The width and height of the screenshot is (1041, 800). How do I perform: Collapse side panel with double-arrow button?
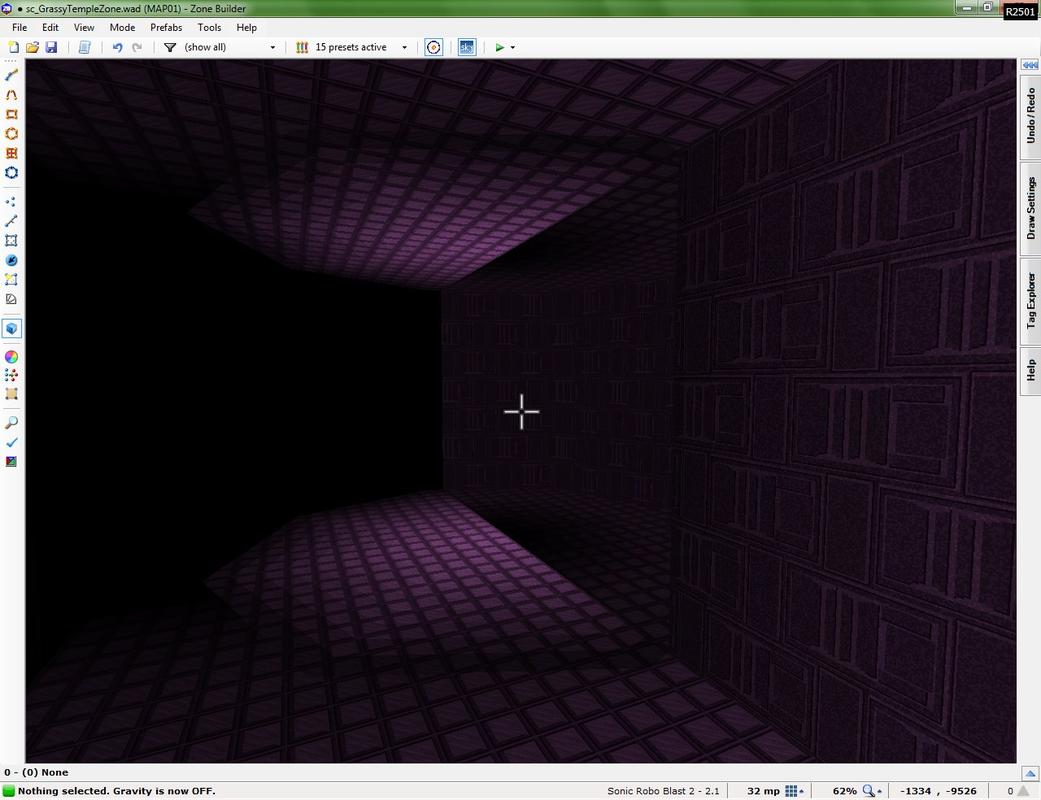coord(1030,64)
